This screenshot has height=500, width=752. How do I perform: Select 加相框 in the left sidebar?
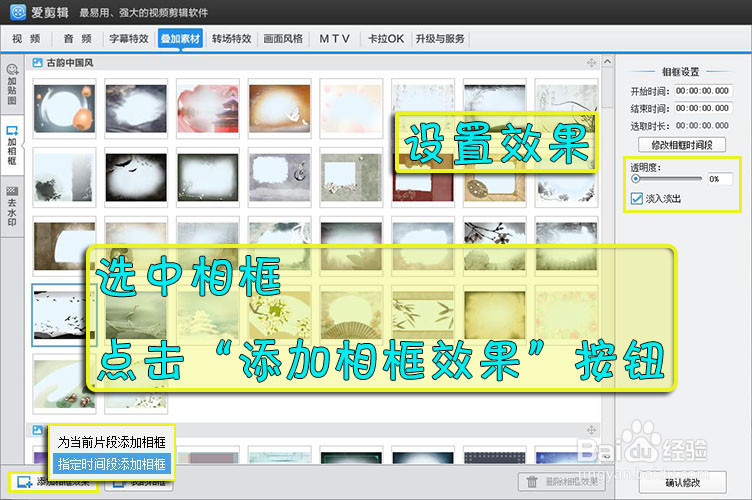pos(12,146)
